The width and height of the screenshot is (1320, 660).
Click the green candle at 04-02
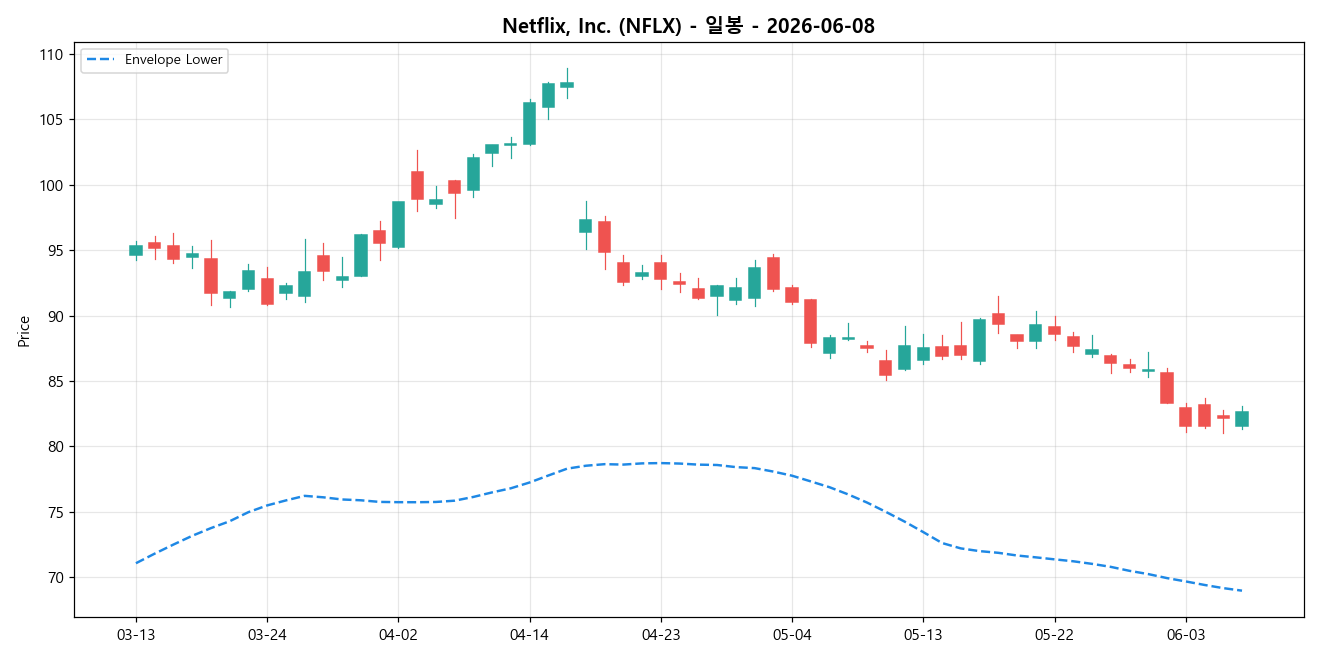click(x=398, y=225)
